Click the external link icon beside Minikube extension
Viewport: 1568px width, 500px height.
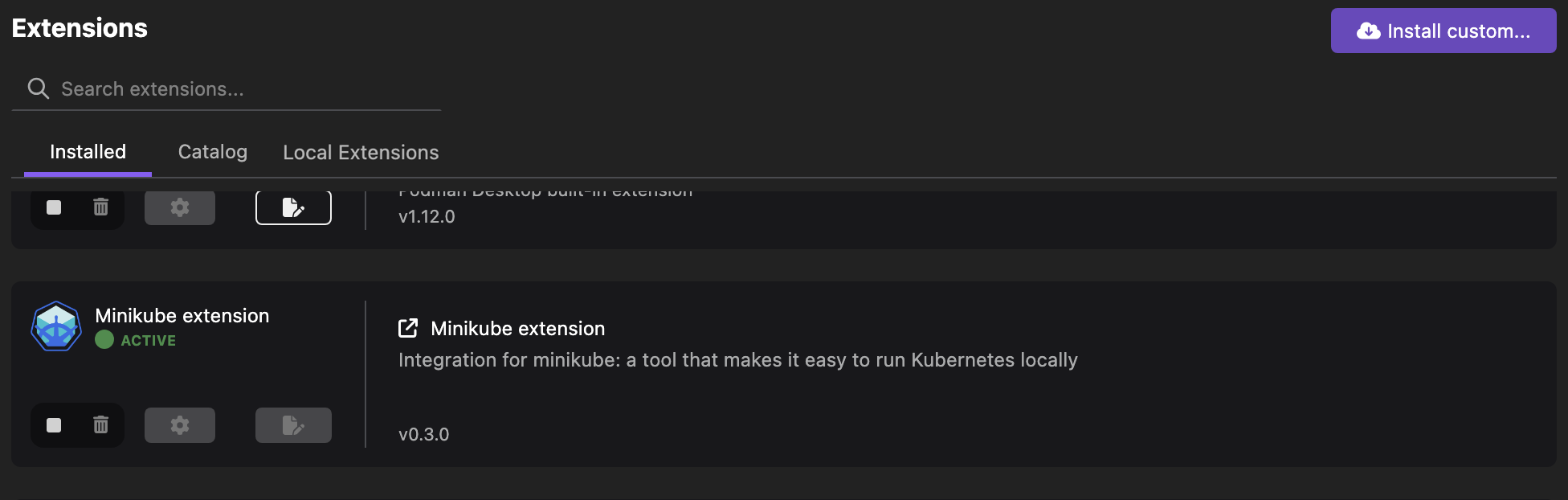[409, 328]
